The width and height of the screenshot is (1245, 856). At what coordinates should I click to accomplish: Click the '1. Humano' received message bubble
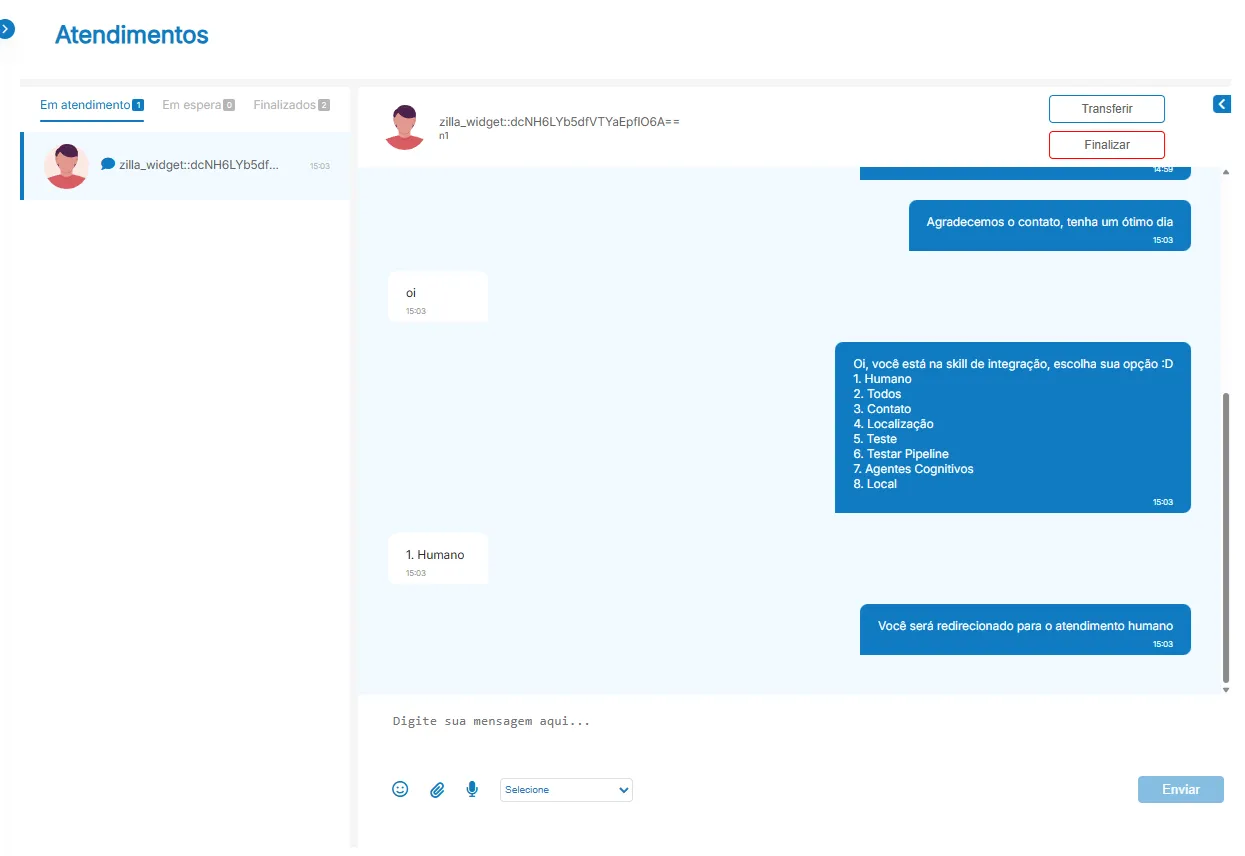pyautogui.click(x=438, y=558)
